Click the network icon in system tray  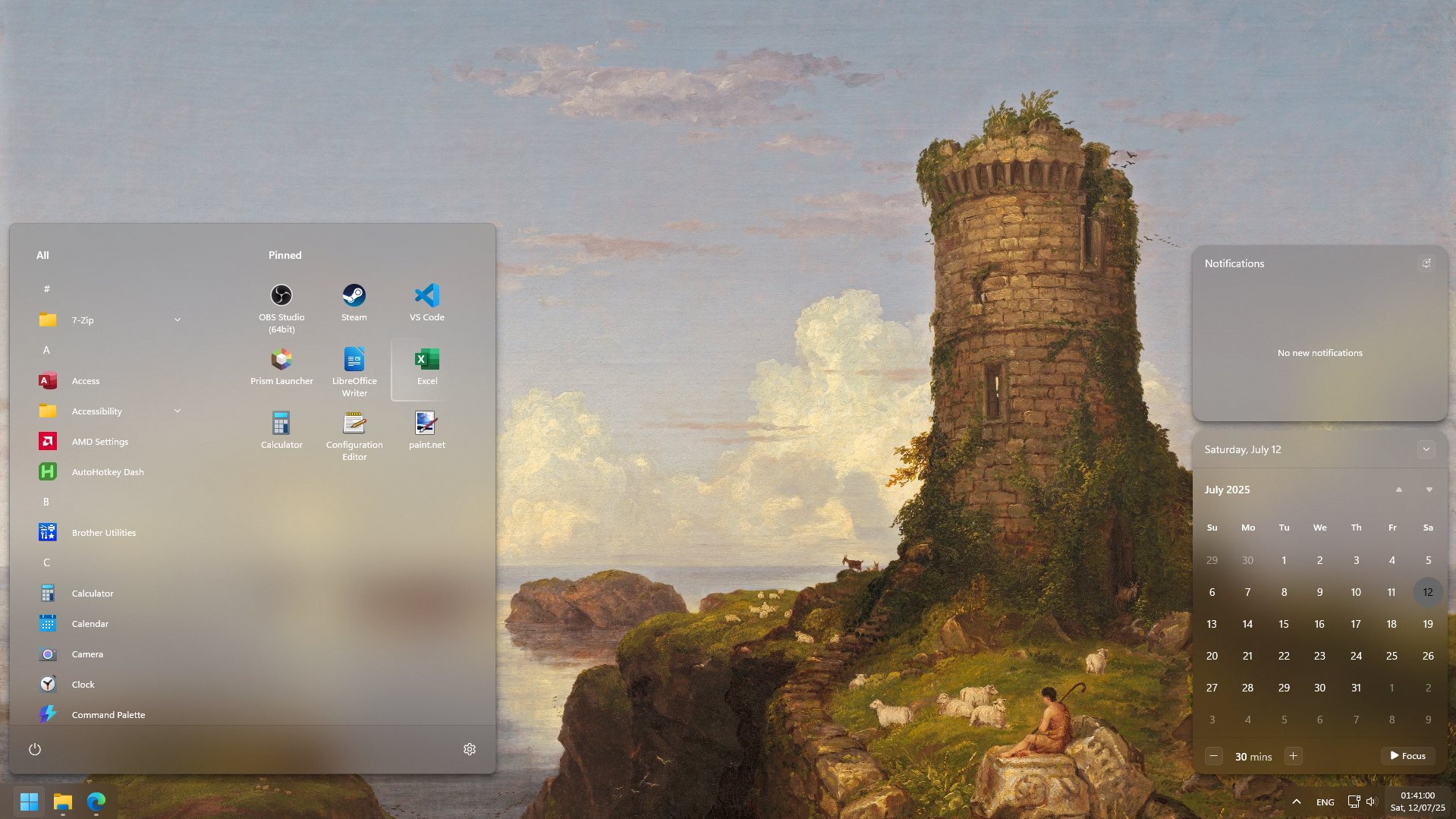point(1354,802)
